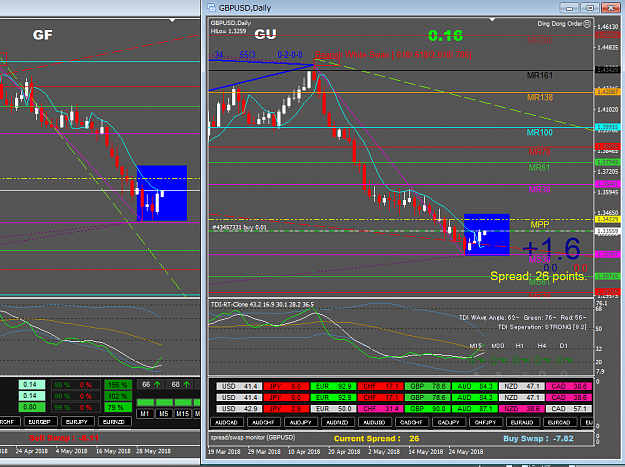Viewport: 625px width, 467px height.
Task: Click the spread/swap monitor (GBPUSD) label
Action: [x=253, y=438]
